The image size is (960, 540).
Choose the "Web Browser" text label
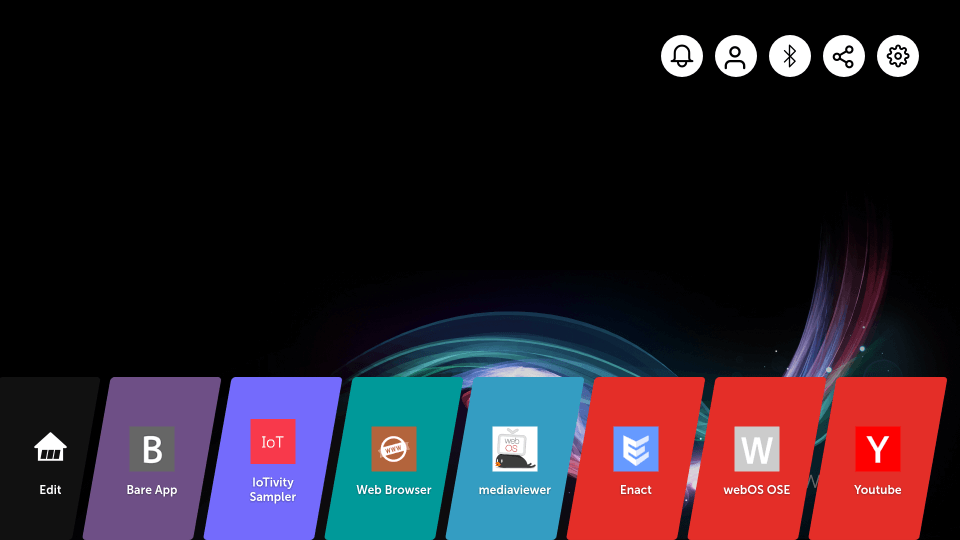click(x=394, y=490)
